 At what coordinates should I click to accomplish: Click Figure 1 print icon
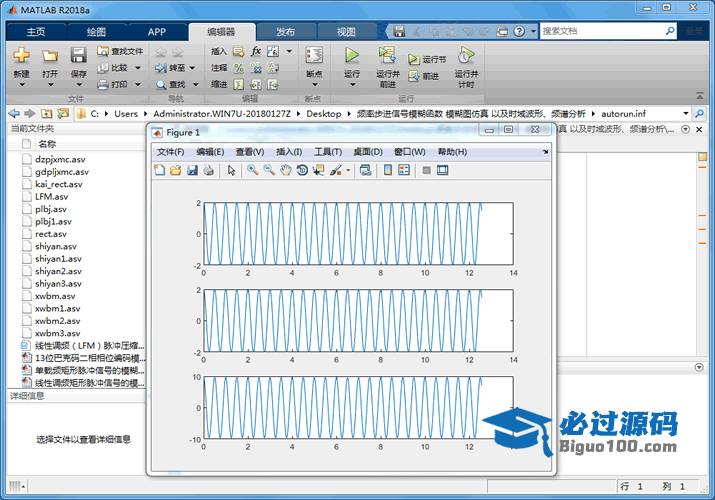coord(209,170)
